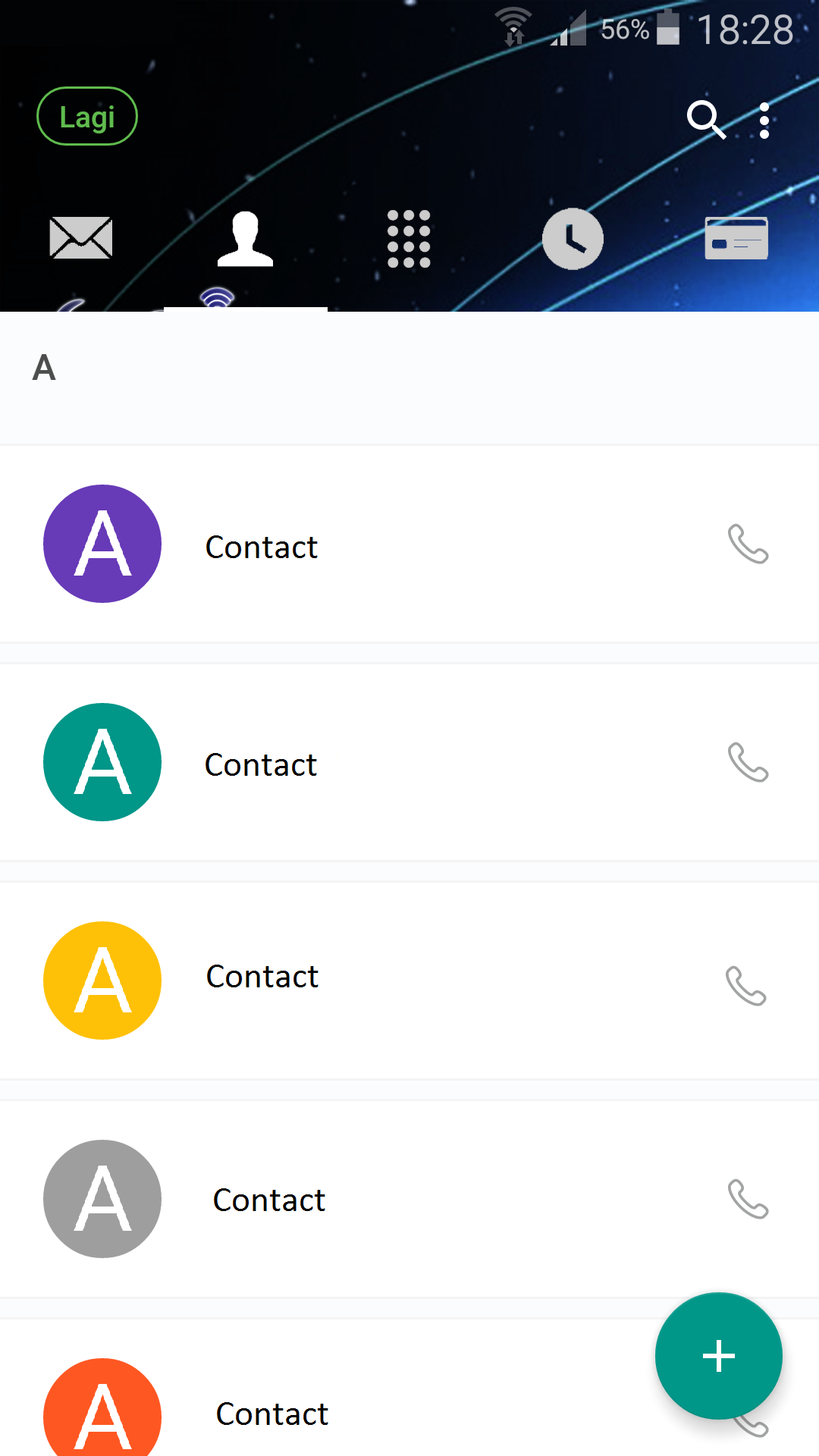Open the dial pad grid tab
The image size is (819, 1456).
pyautogui.click(x=409, y=239)
